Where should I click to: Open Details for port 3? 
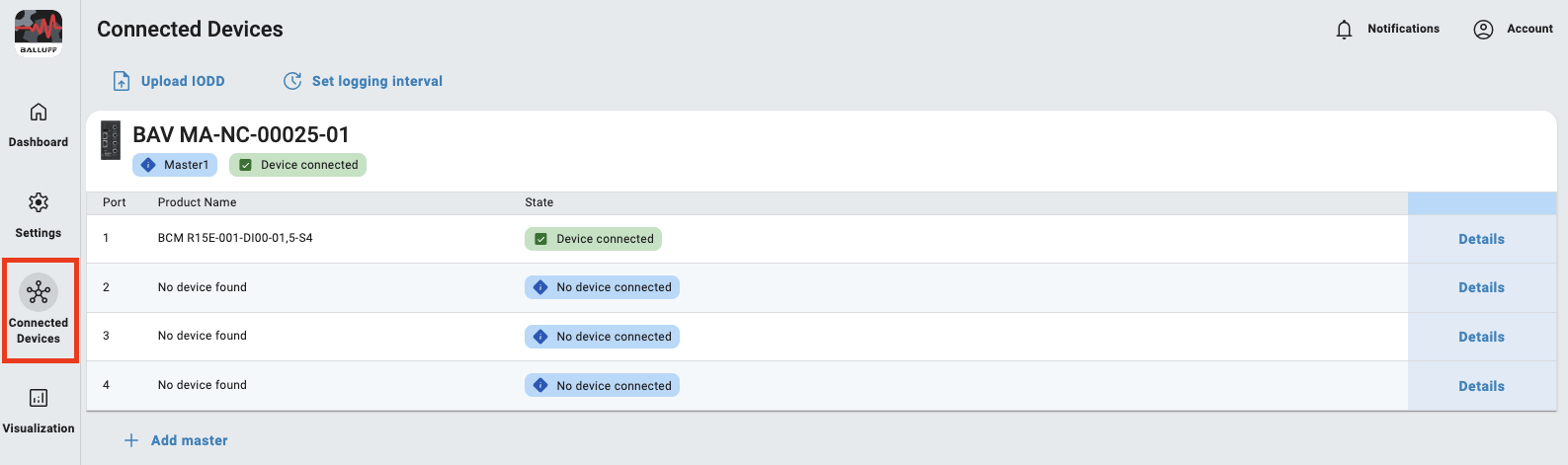(1481, 337)
